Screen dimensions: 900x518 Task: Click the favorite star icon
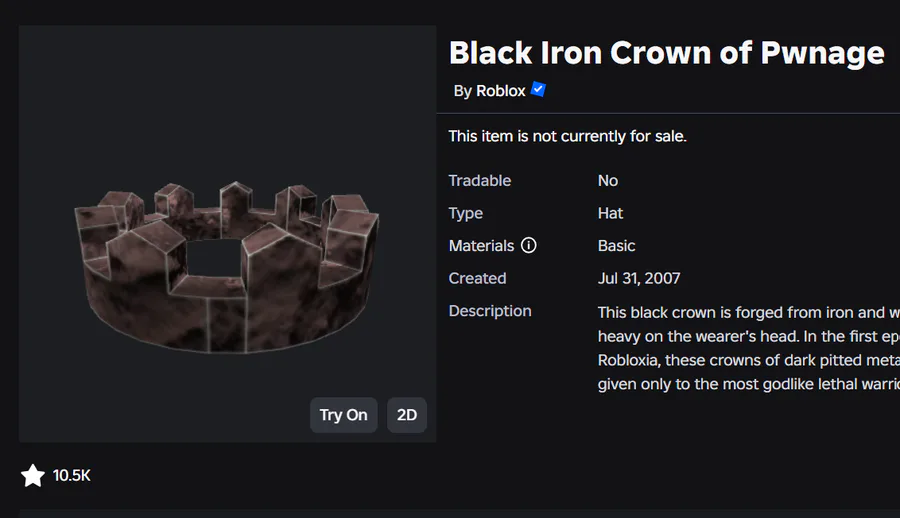(x=33, y=475)
